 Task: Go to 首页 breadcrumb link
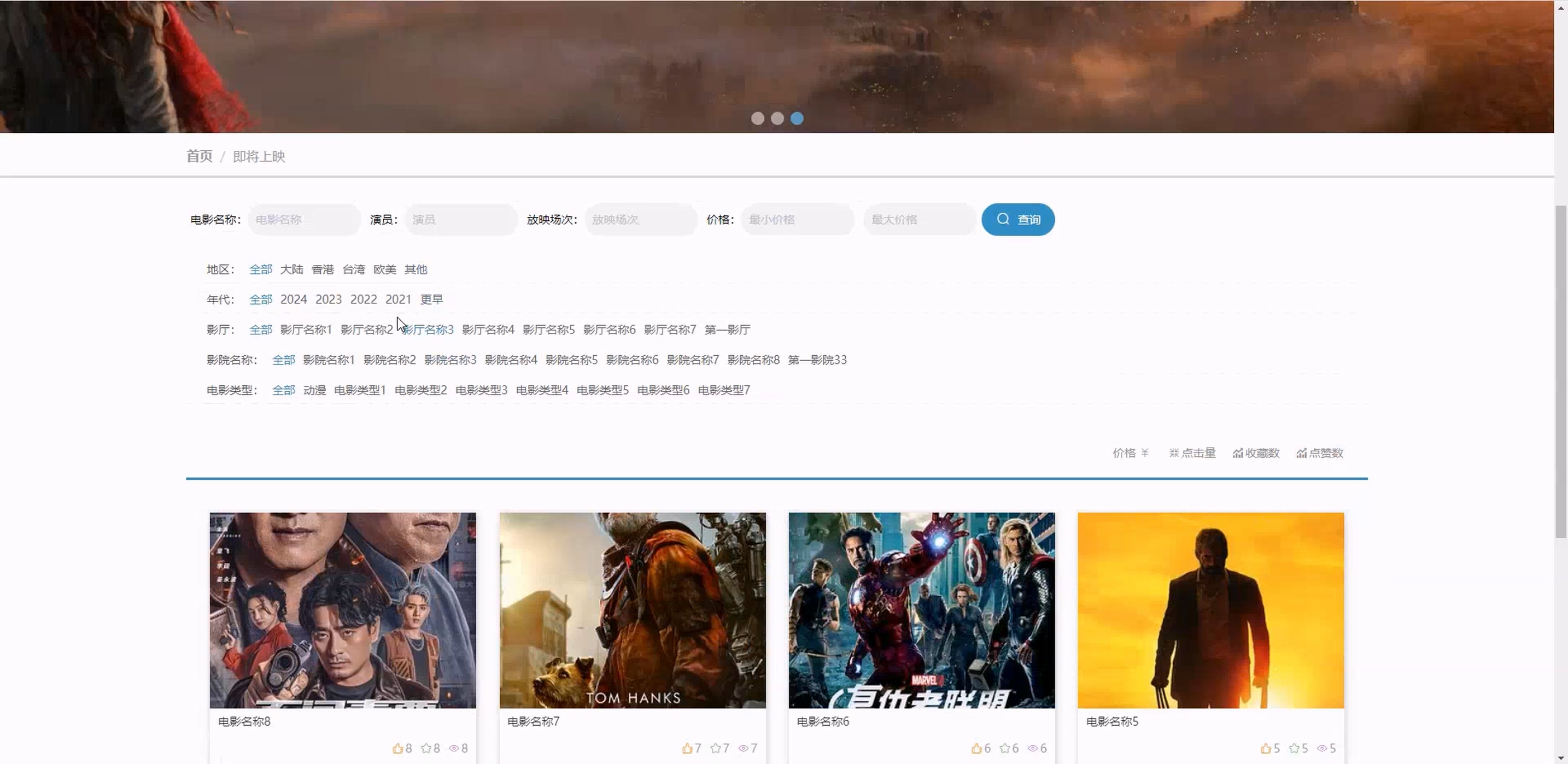(x=199, y=156)
